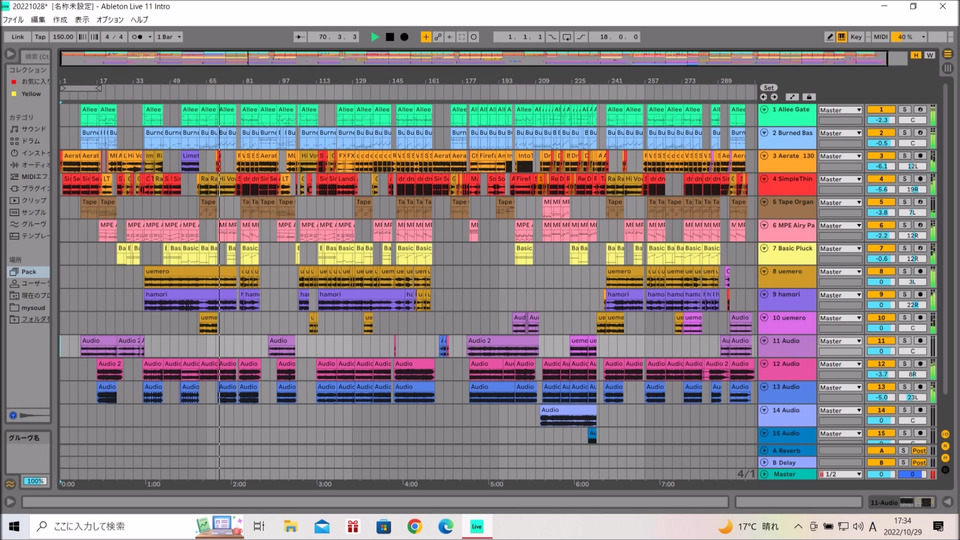Screen dimensions: 960x540
Task: Click the Chrome icon in taskbar
Action: click(x=414, y=526)
